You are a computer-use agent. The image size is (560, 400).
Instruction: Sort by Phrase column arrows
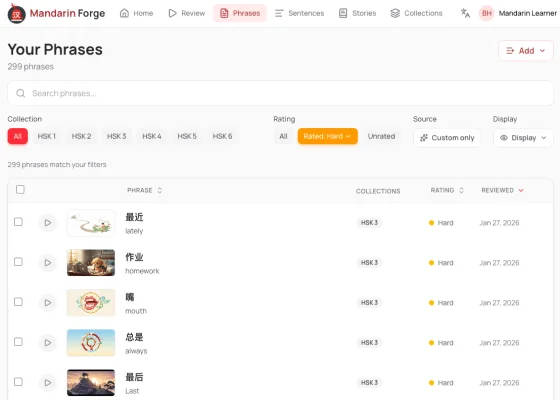point(160,190)
